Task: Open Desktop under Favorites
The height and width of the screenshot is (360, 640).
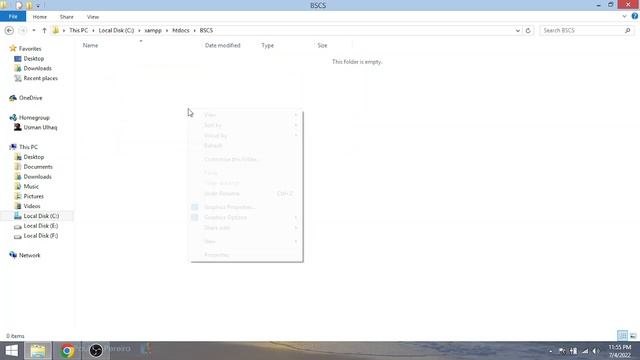Action: 33,59
